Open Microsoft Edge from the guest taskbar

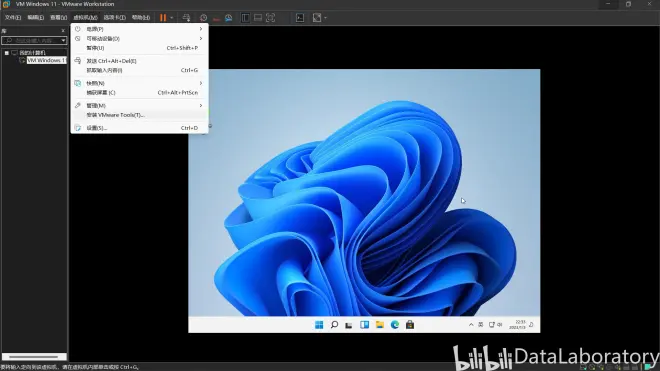tap(395, 325)
